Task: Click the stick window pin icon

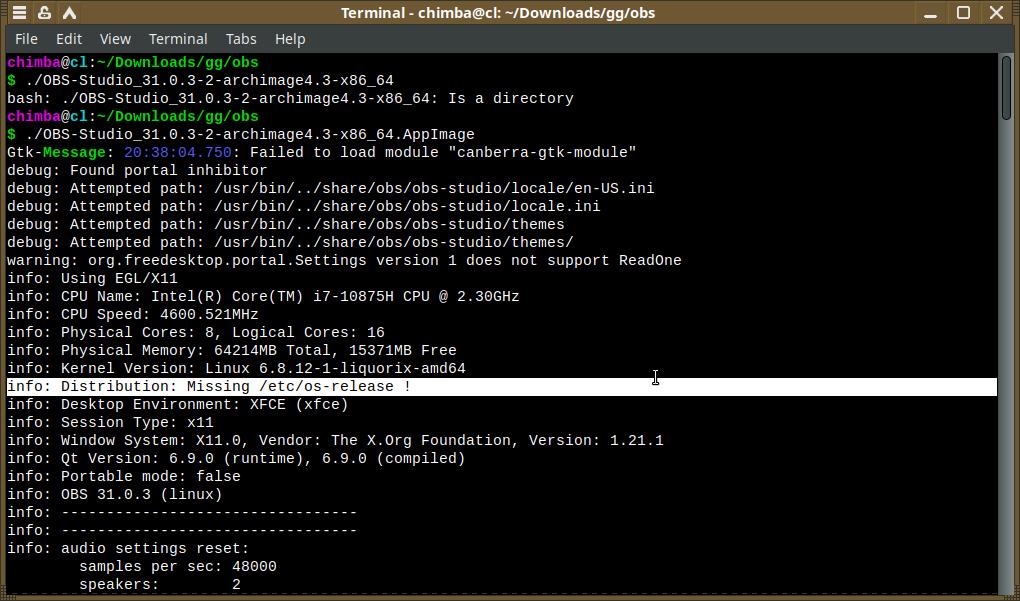Action: (x=44, y=12)
